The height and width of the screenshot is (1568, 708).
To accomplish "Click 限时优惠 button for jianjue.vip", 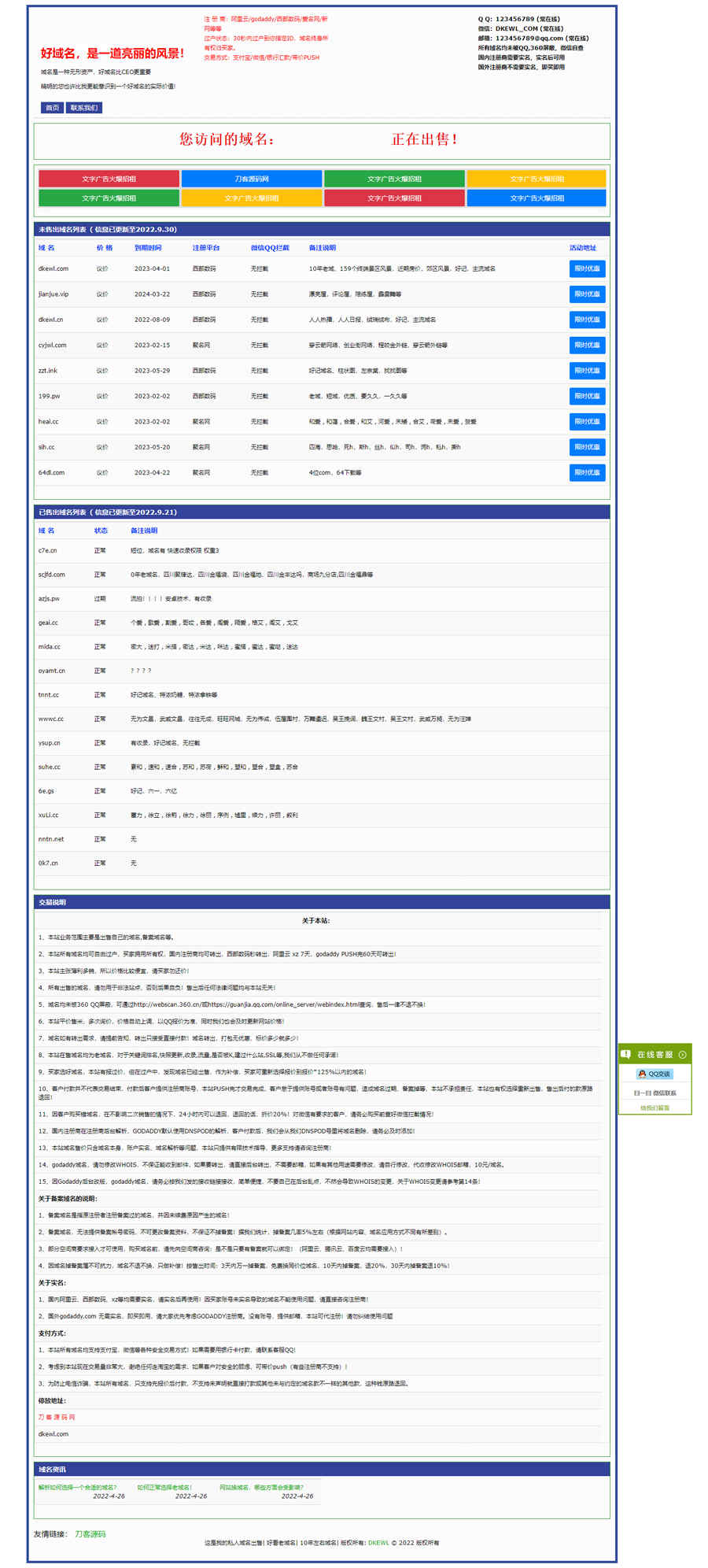I will tap(587, 294).
